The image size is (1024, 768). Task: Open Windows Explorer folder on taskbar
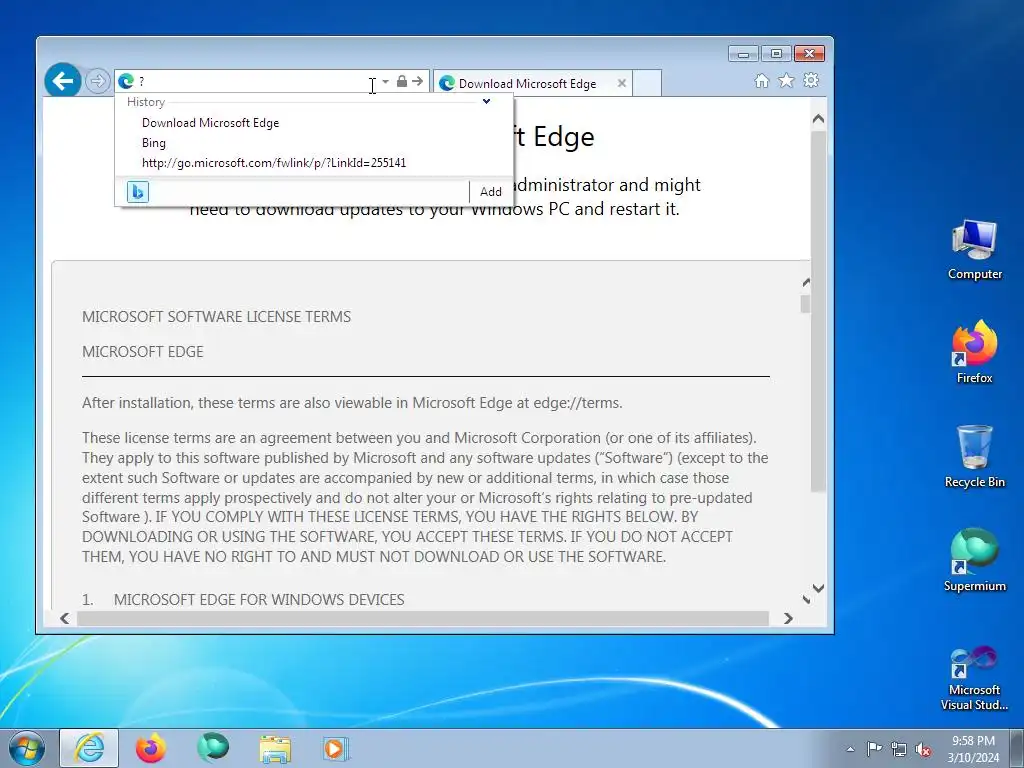click(275, 748)
